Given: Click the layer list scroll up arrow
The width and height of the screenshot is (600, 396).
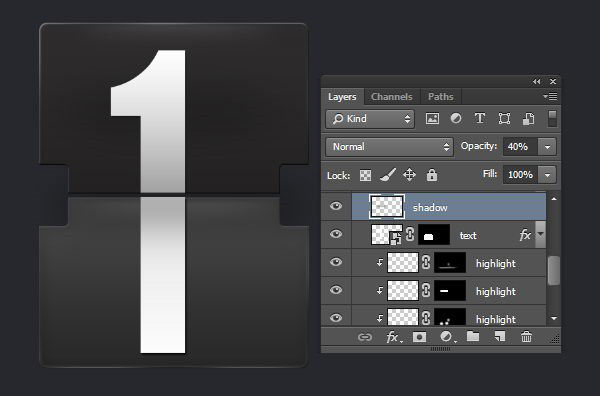Looking at the screenshot, I should point(554,199).
